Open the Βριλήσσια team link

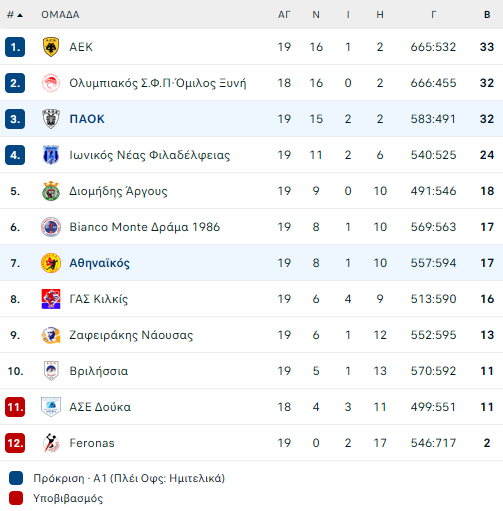click(99, 371)
